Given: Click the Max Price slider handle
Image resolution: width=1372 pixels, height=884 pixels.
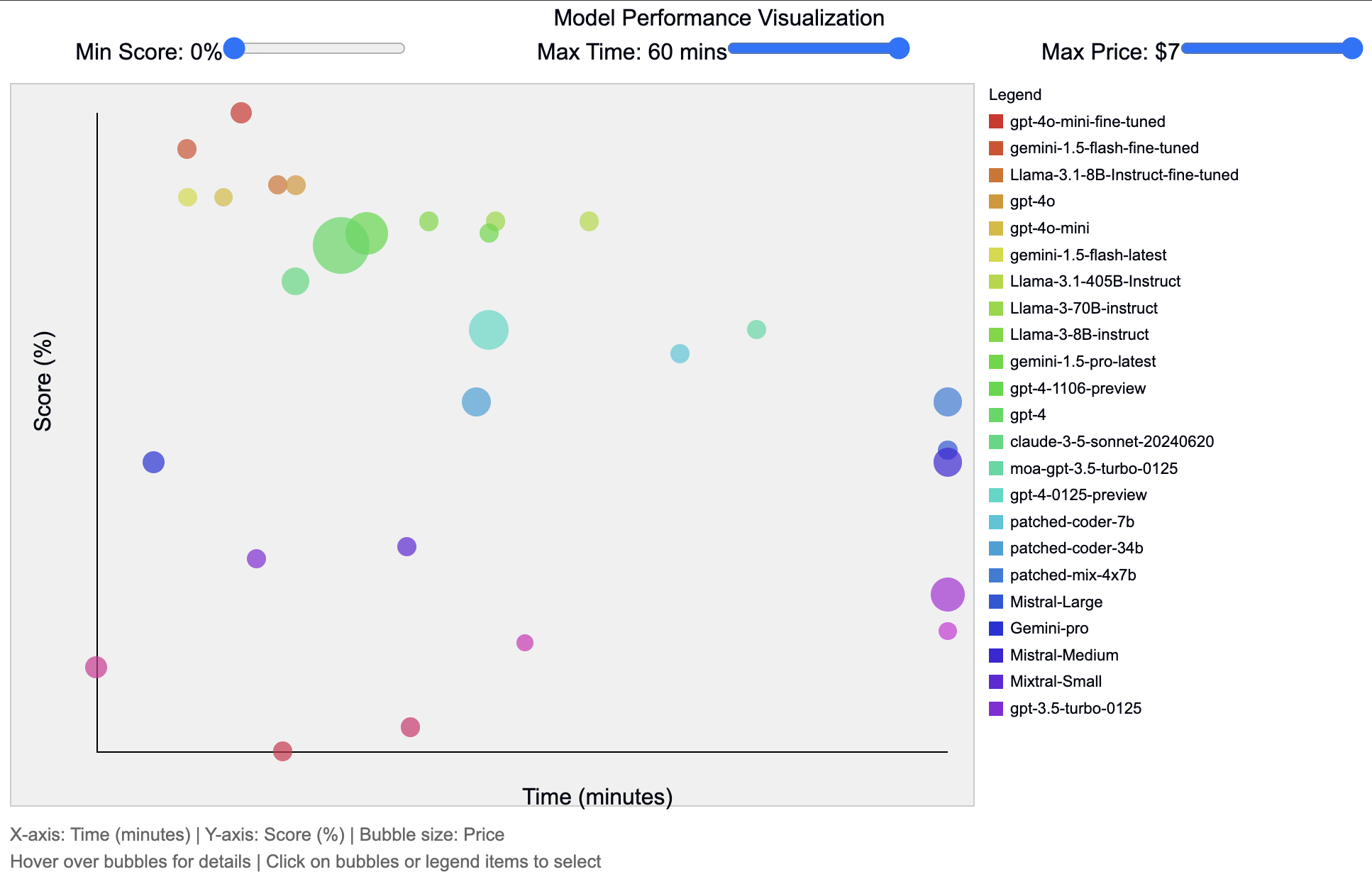Looking at the screenshot, I should tap(1352, 48).
